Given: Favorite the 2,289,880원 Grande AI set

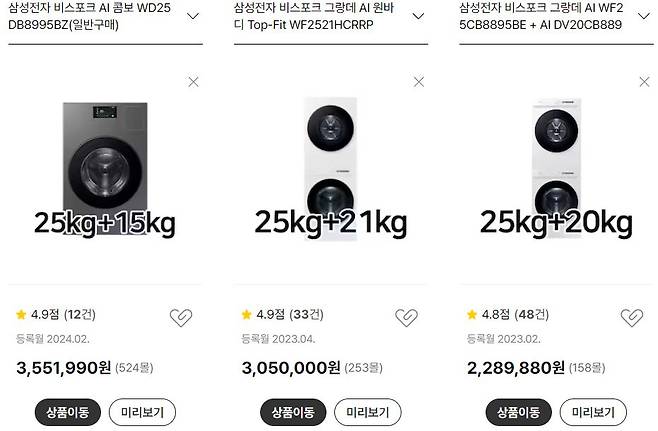Looking at the screenshot, I should tap(631, 317).
